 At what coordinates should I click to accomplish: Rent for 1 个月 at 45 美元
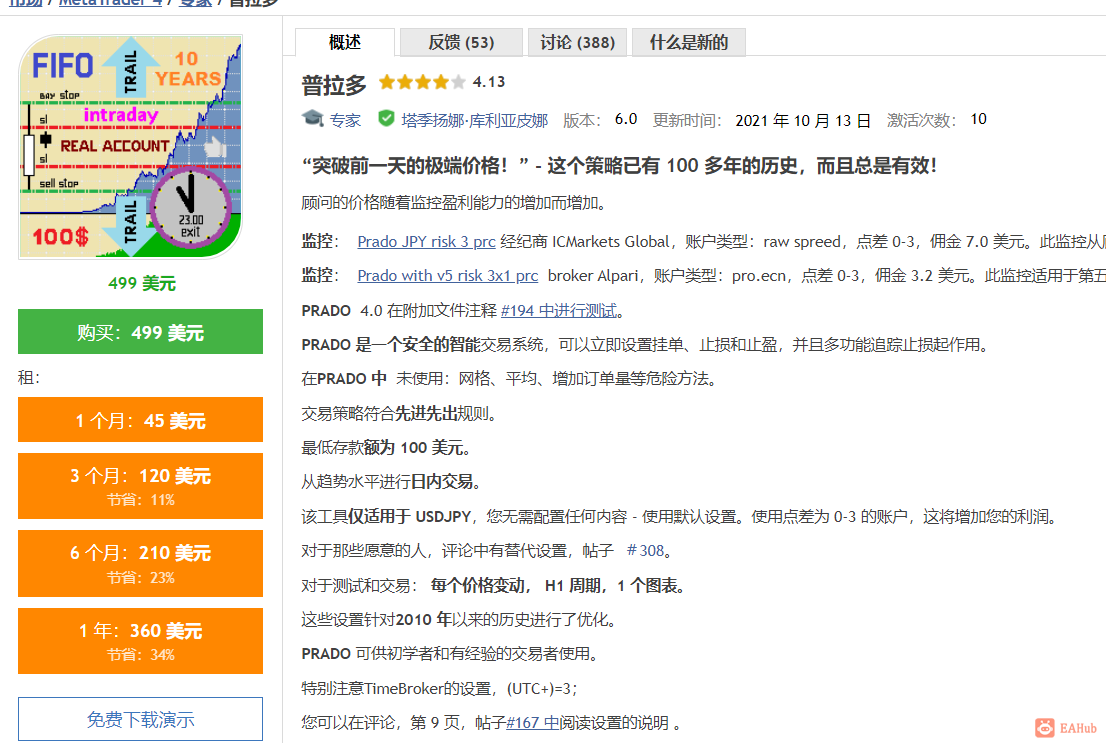point(140,420)
